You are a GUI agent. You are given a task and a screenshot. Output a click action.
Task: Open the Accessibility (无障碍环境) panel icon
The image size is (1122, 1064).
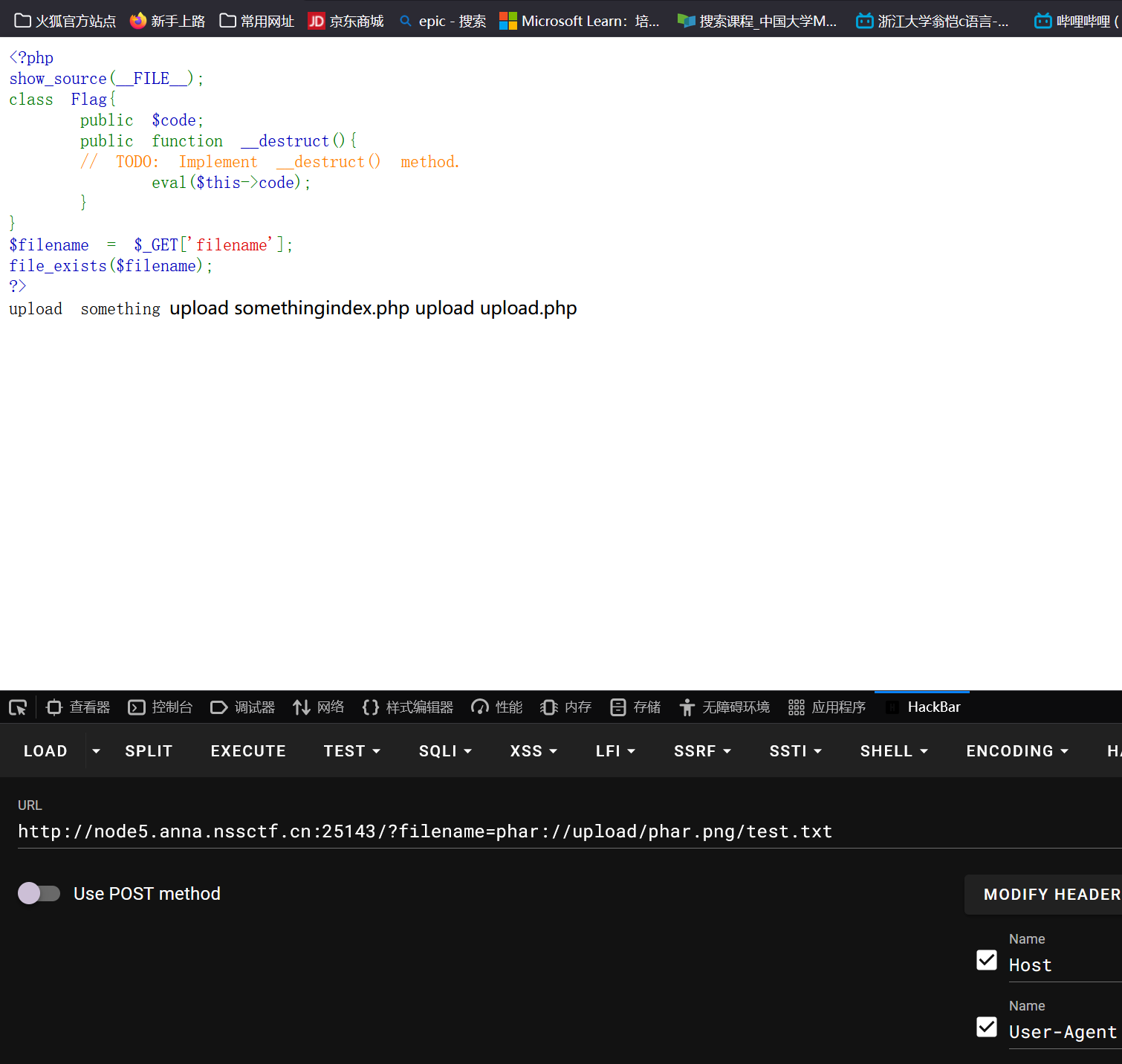[x=687, y=707]
